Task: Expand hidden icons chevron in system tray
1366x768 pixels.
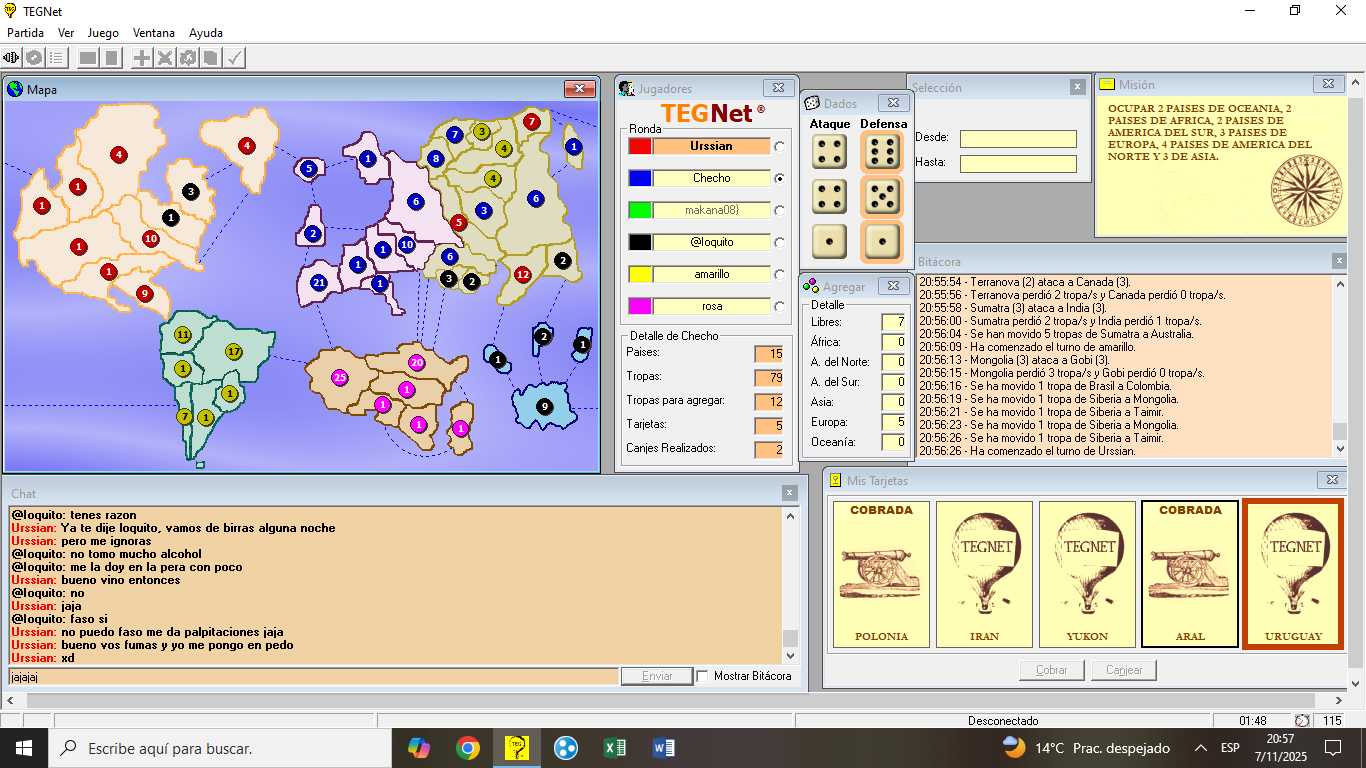Action: (x=1200, y=748)
